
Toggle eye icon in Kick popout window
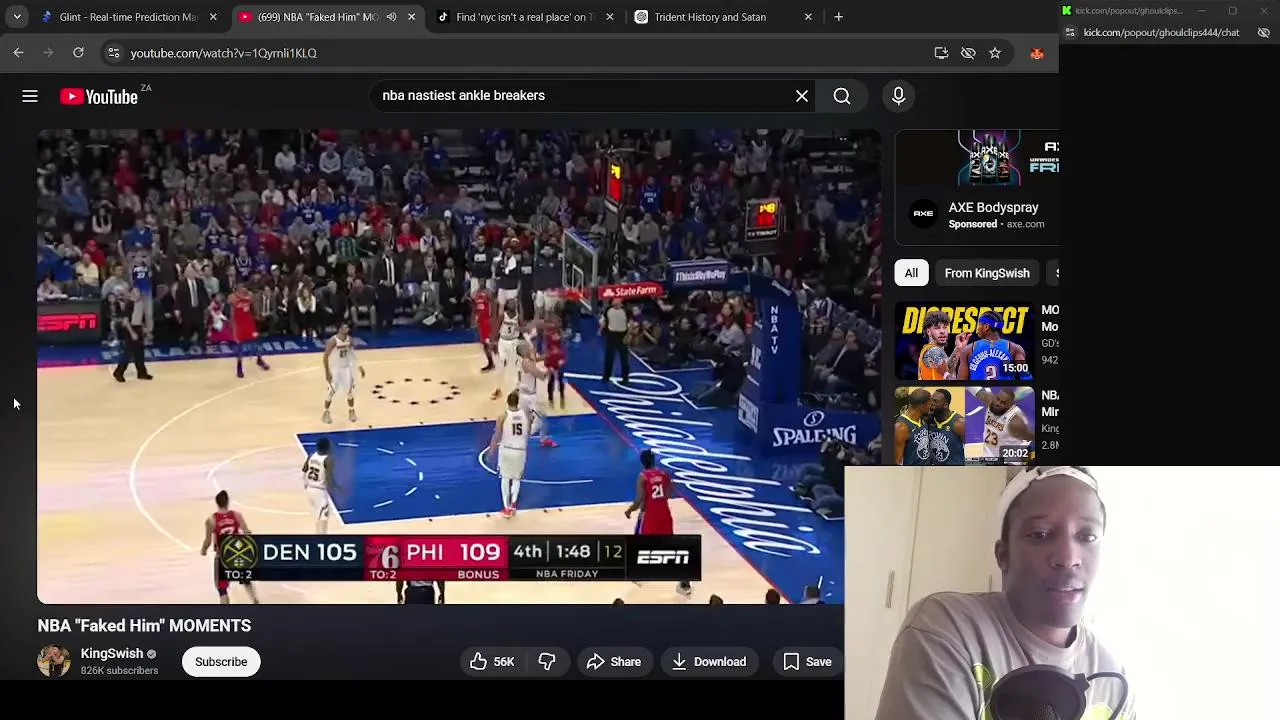tap(1264, 33)
